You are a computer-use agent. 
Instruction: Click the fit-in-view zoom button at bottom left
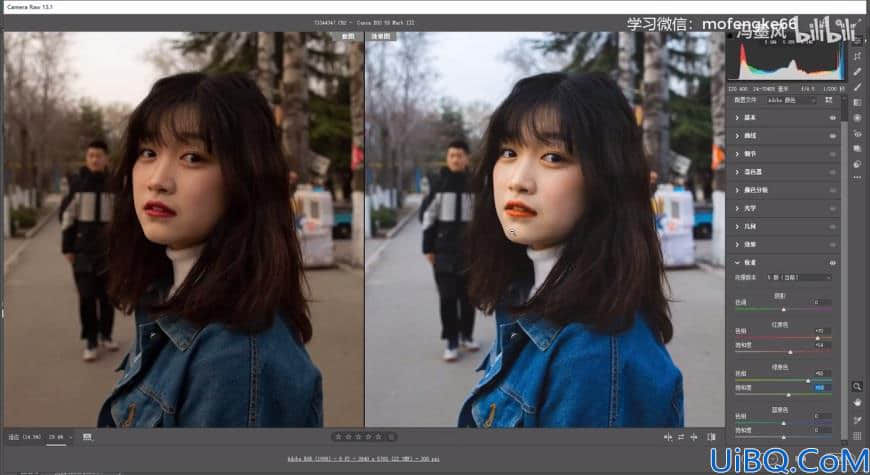pos(24,437)
